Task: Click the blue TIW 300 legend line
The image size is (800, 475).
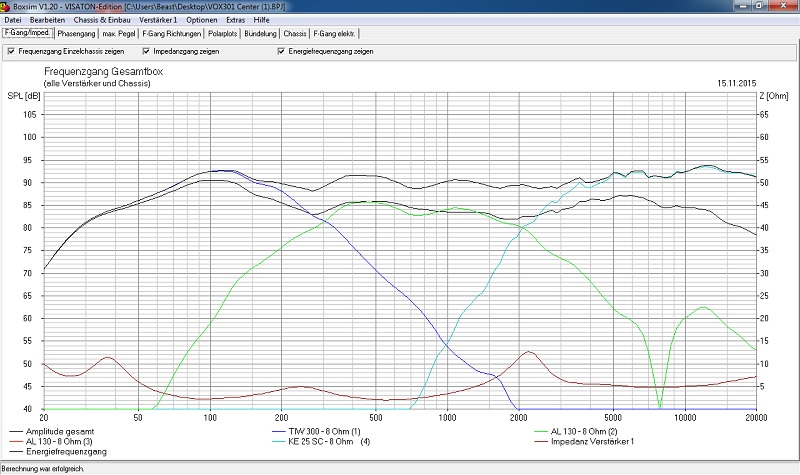Action: [279, 430]
